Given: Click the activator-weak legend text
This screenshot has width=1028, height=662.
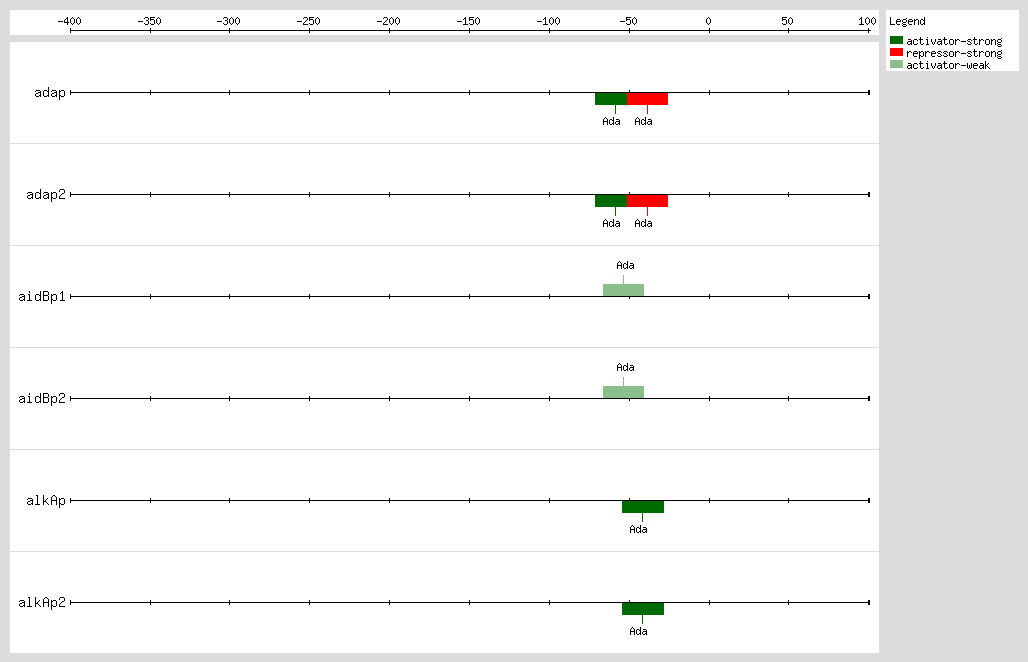Looking at the screenshot, I should pos(948,65).
